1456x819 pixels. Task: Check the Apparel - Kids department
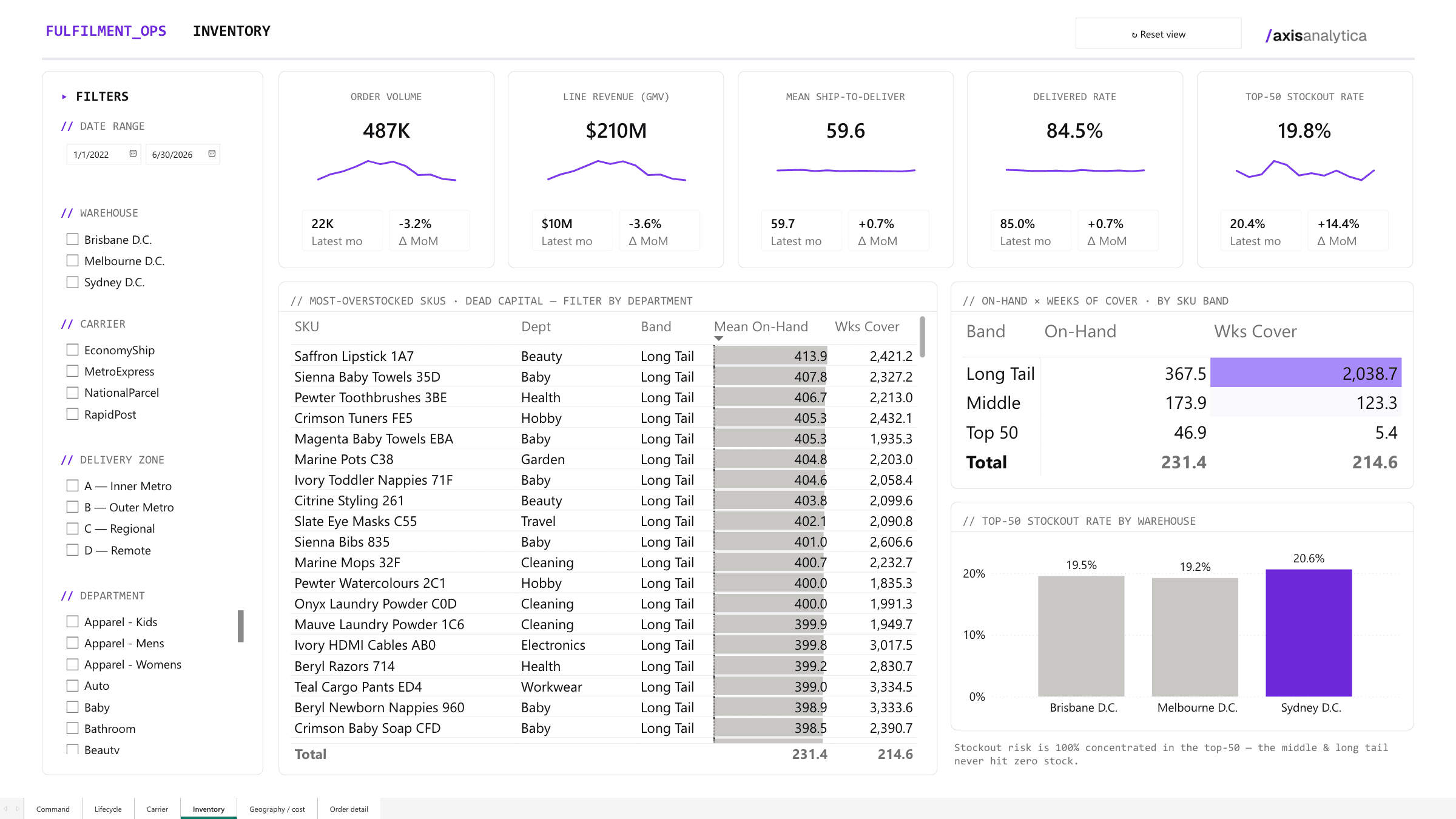[x=72, y=622]
